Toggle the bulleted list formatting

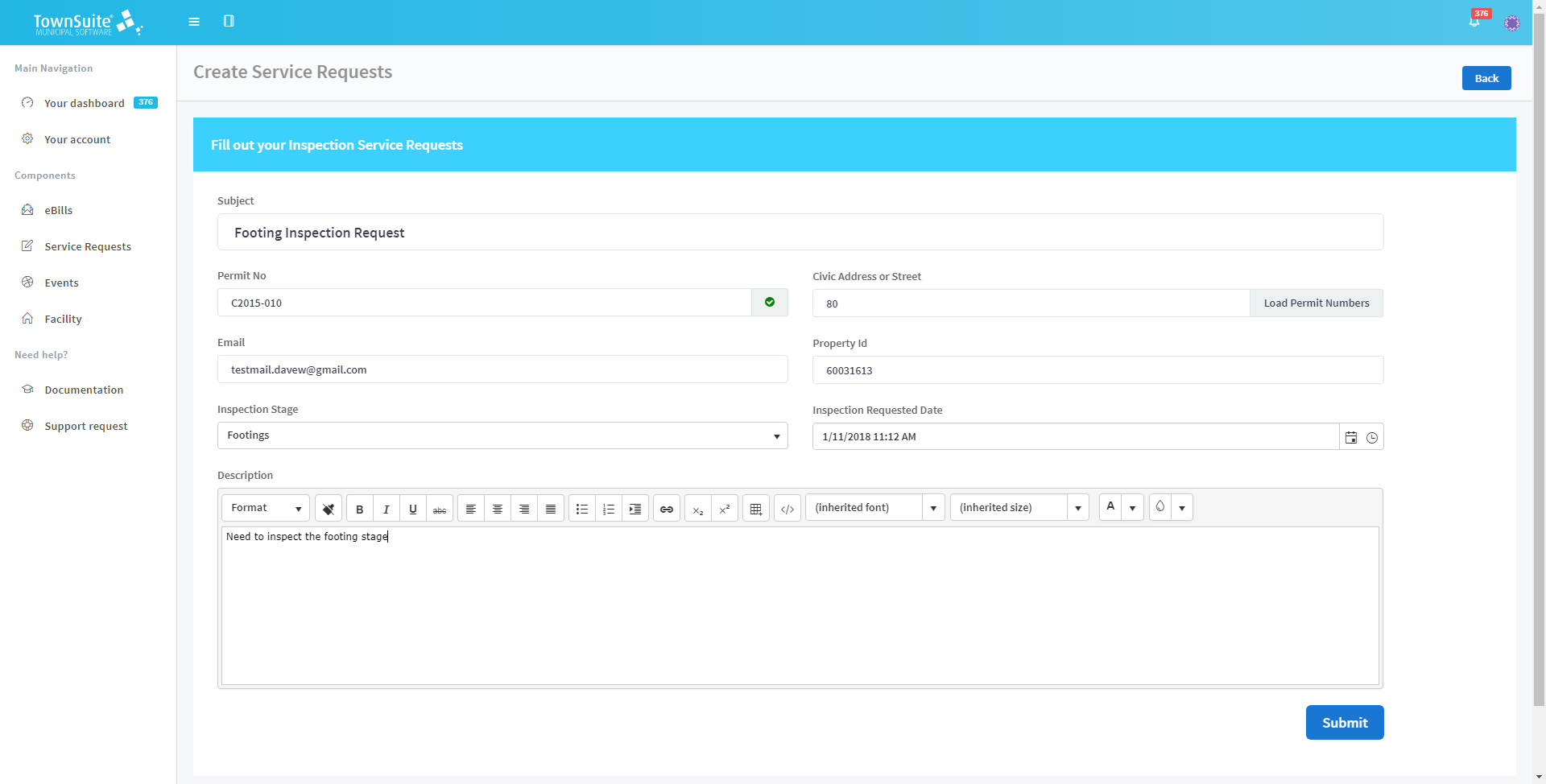581,508
